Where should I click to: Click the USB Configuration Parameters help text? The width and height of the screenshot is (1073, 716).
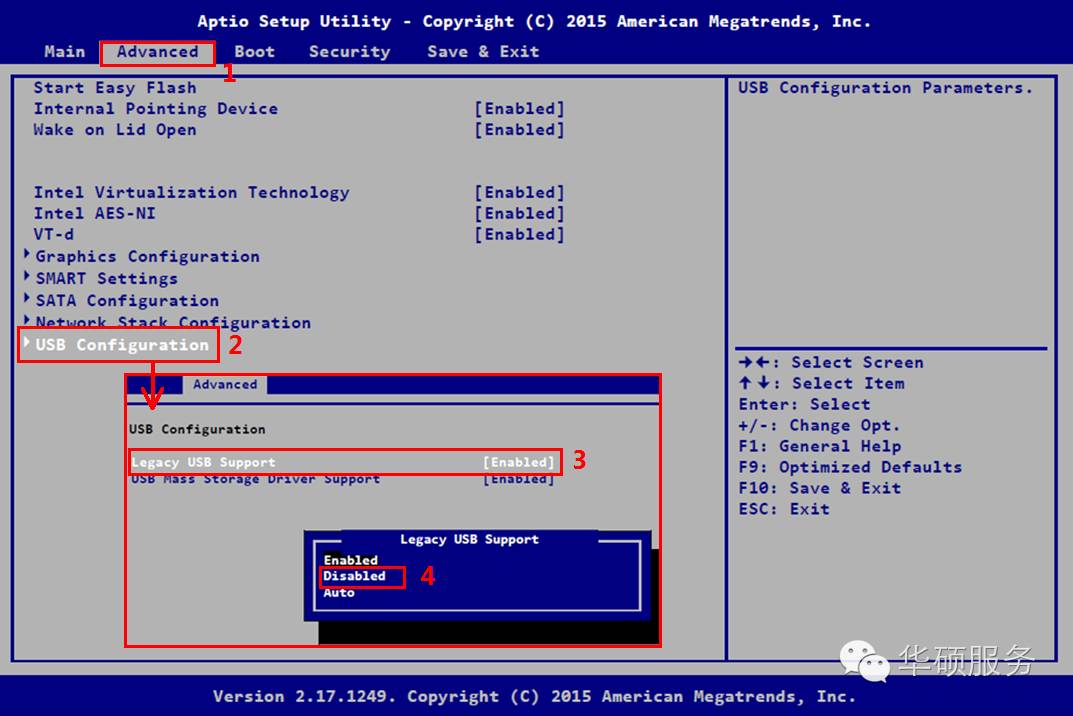coord(885,88)
